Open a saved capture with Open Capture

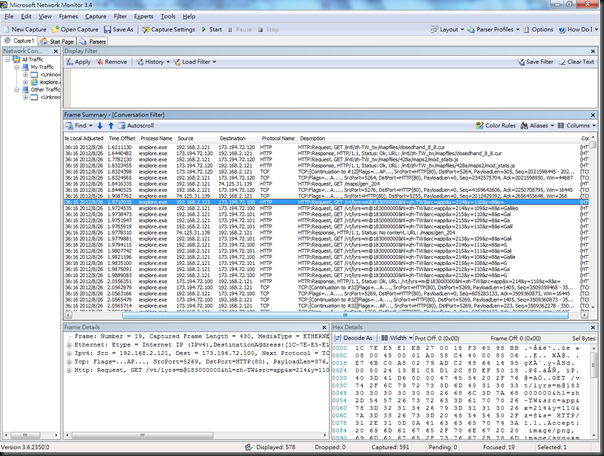[75, 30]
